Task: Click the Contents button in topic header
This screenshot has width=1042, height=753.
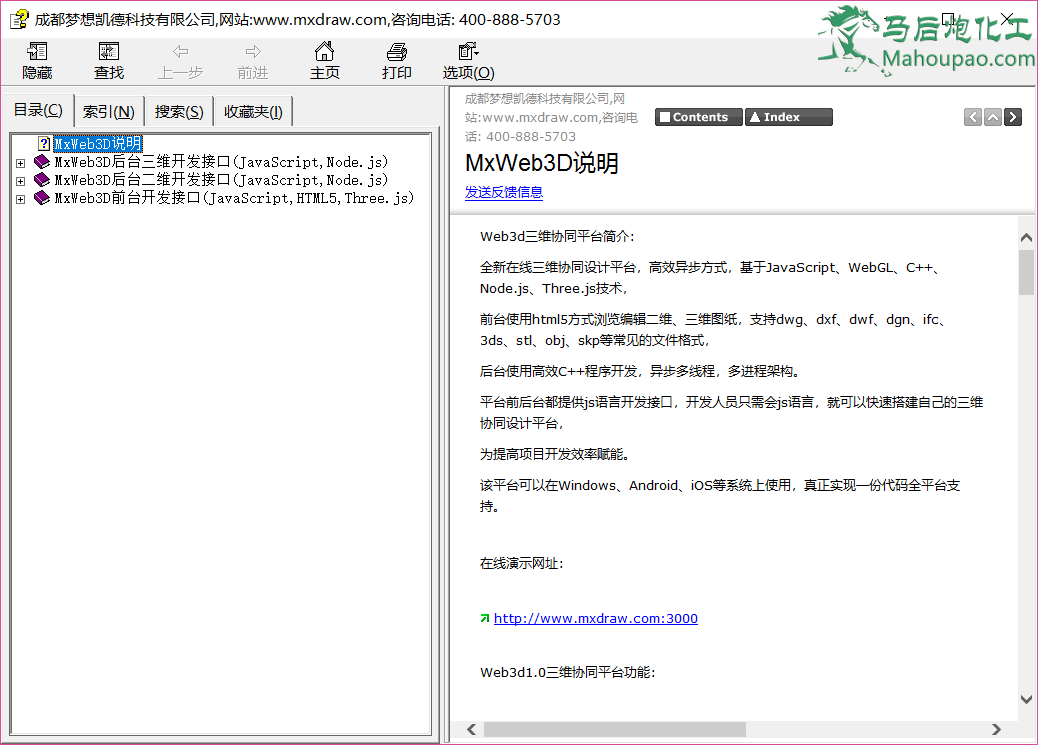Action: [x=699, y=117]
